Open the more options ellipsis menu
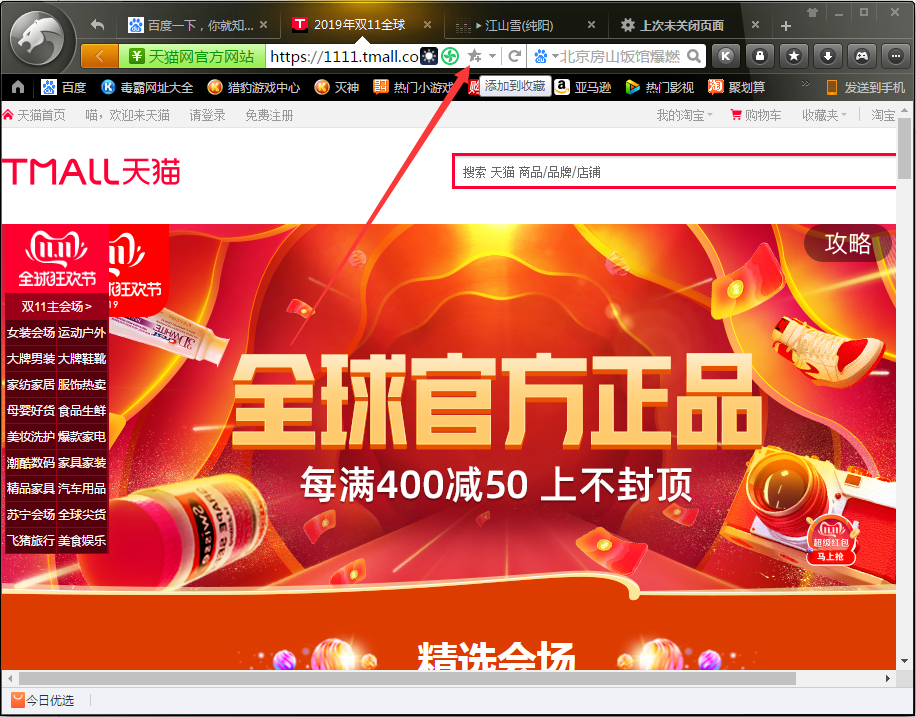916x717 pixels. click(895, 57)
